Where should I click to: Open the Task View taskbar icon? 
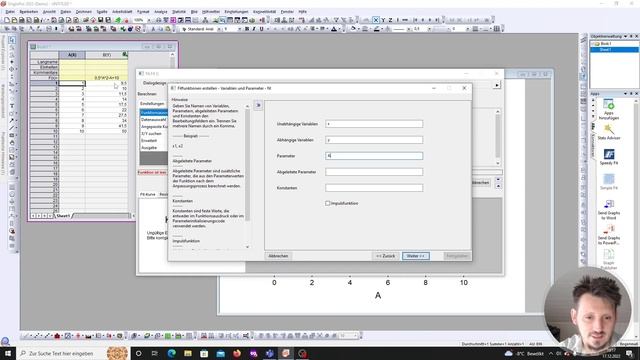155,353
